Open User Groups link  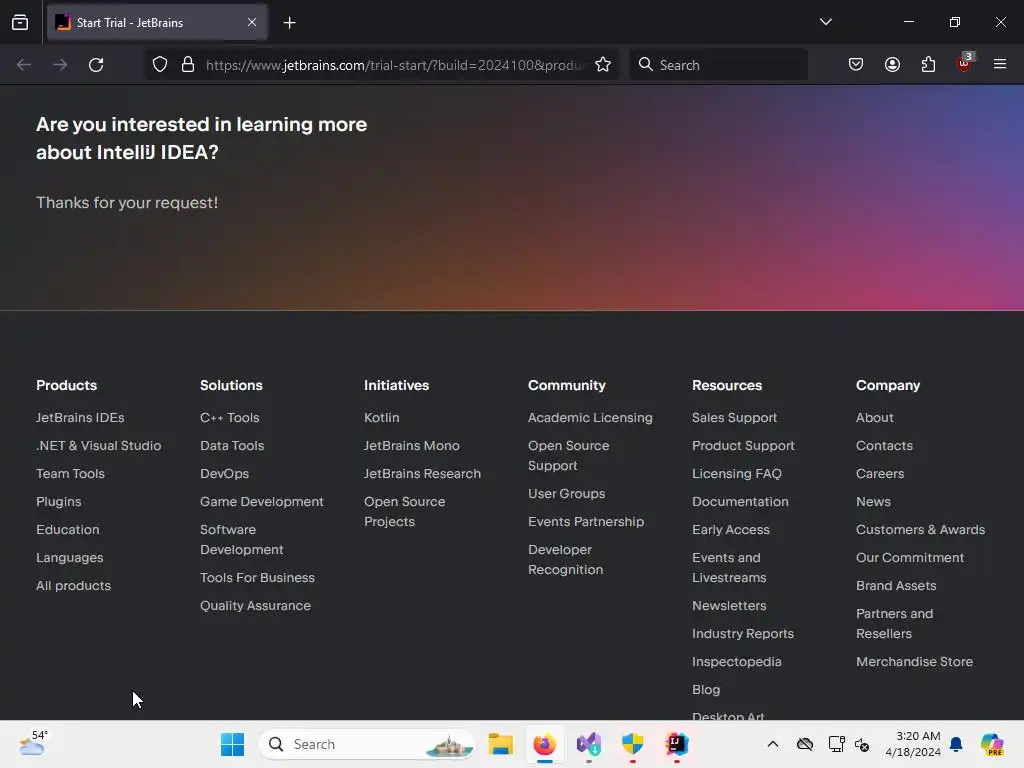click(x=567, y=494)
